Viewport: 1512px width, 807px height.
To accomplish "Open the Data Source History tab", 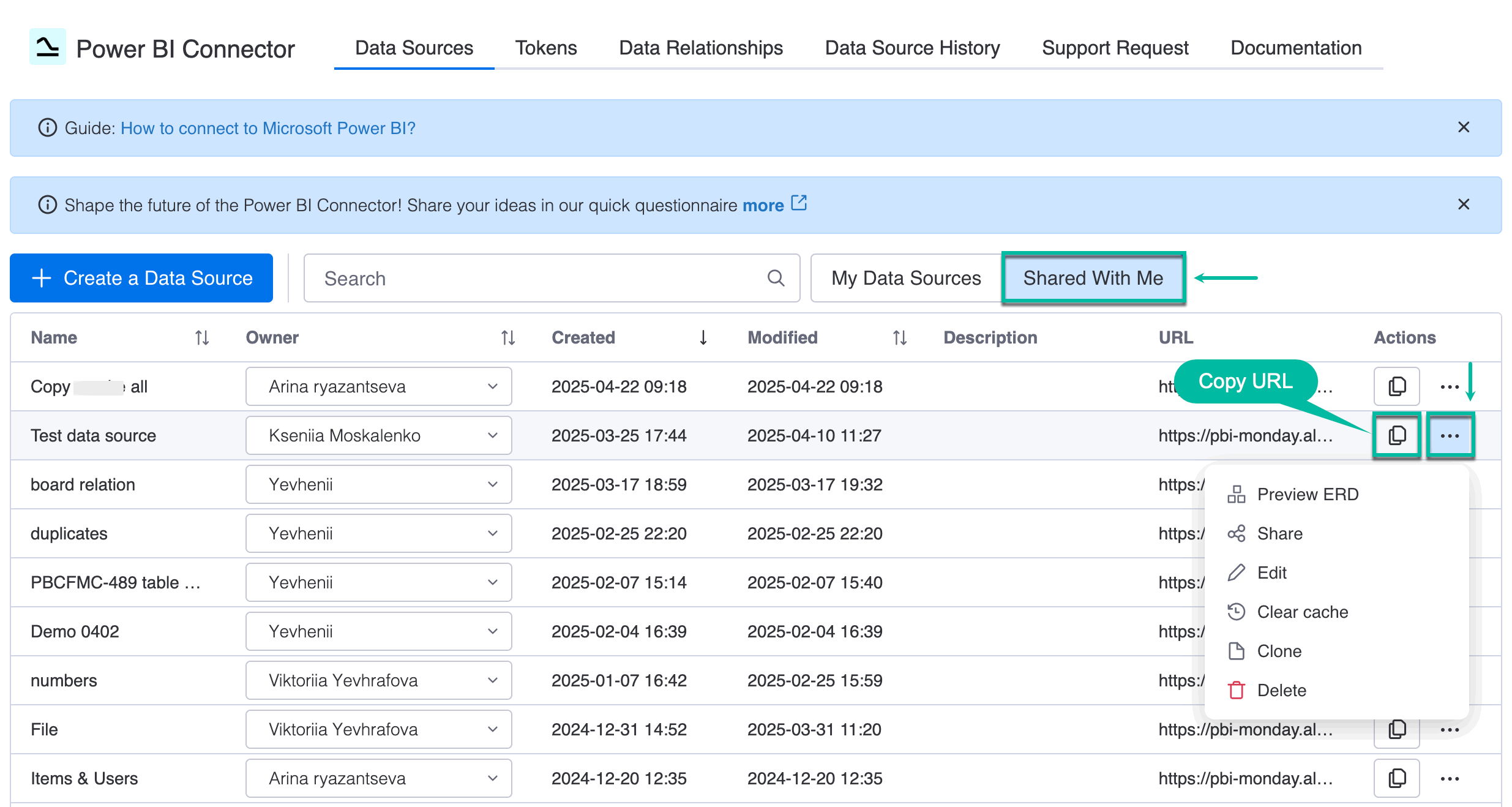I will [x=912, y=48].
